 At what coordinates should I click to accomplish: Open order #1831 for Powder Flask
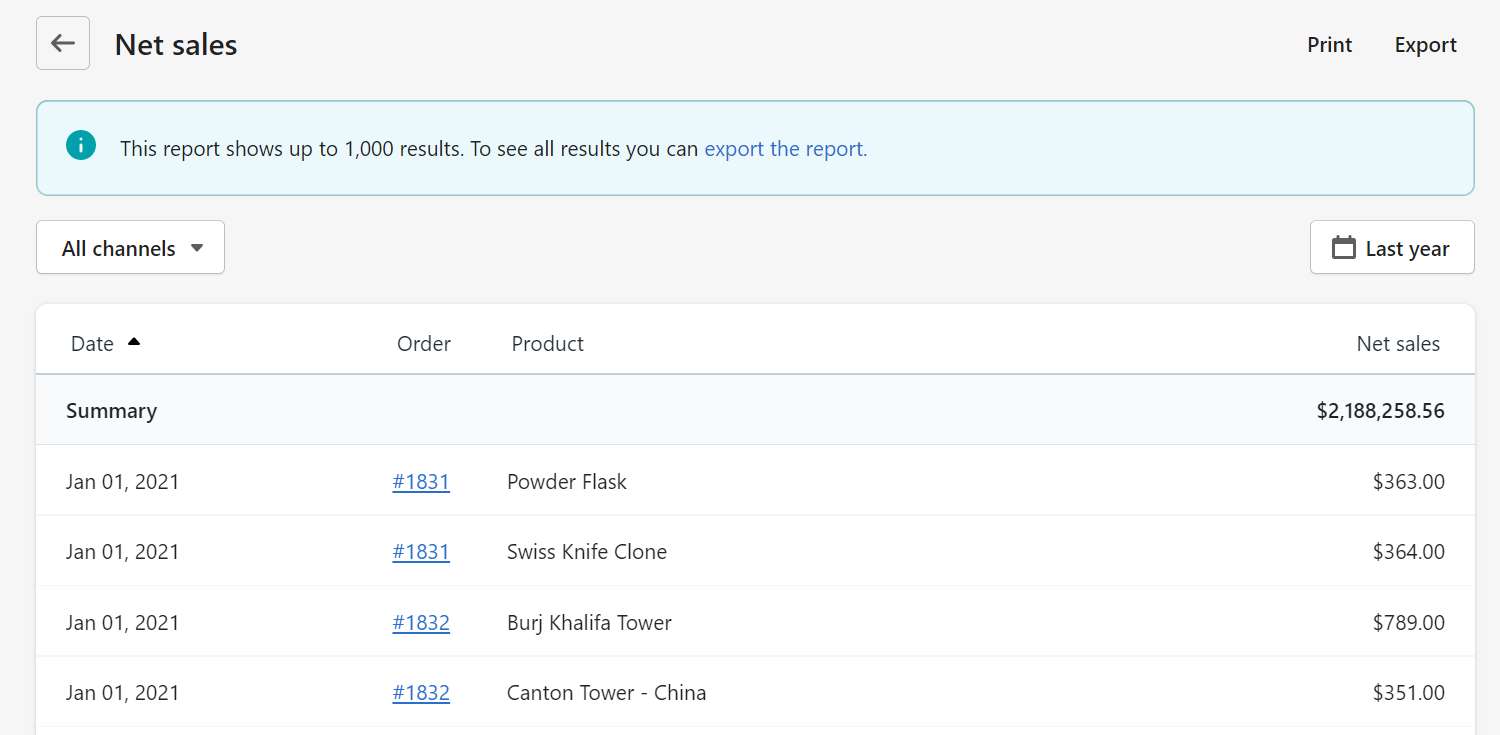[x=421, y=482]
